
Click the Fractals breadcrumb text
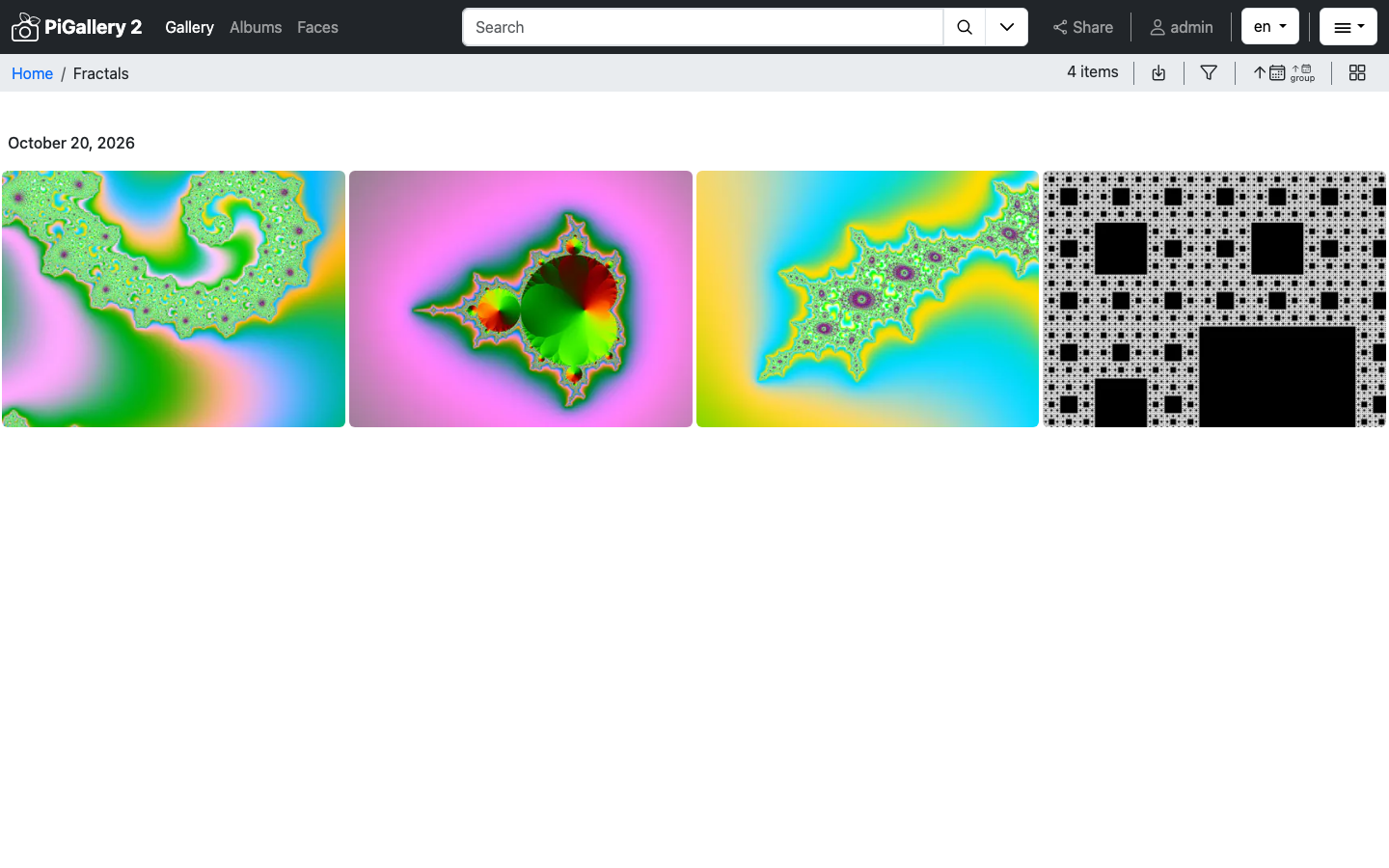100,73
